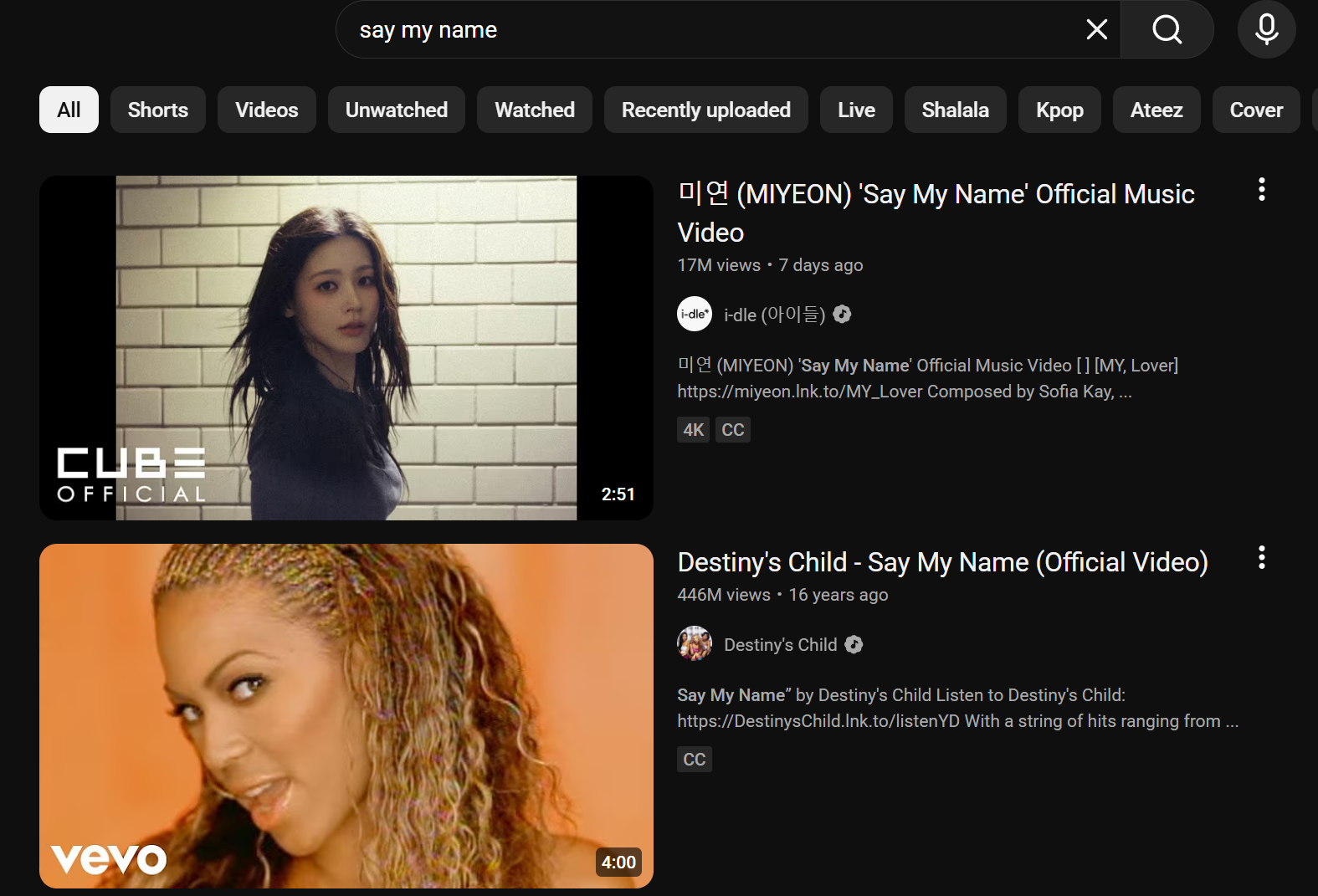Start voice search with the microphone icon

(1267, 30)
